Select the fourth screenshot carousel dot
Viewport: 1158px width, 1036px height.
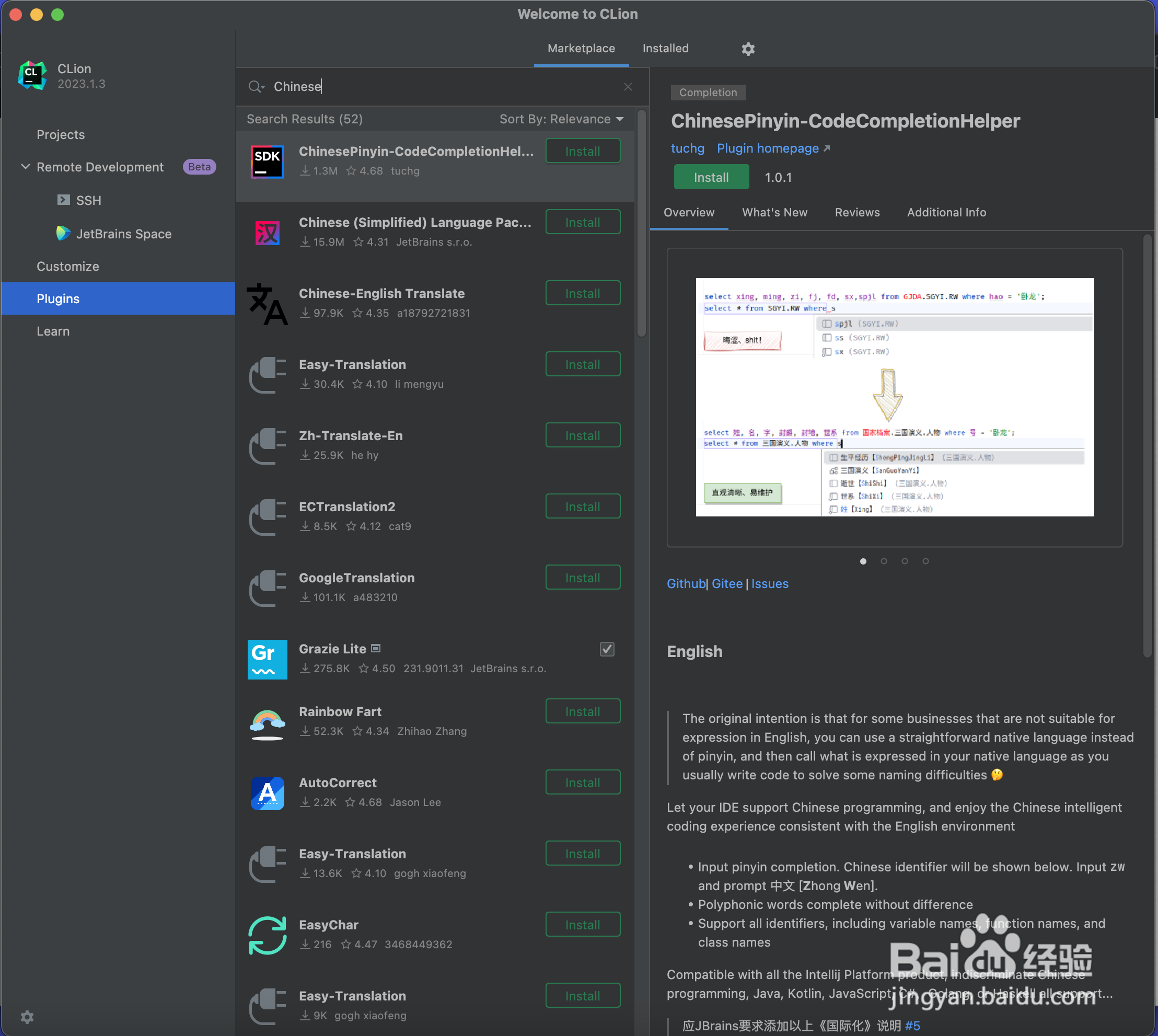(925, 561)
